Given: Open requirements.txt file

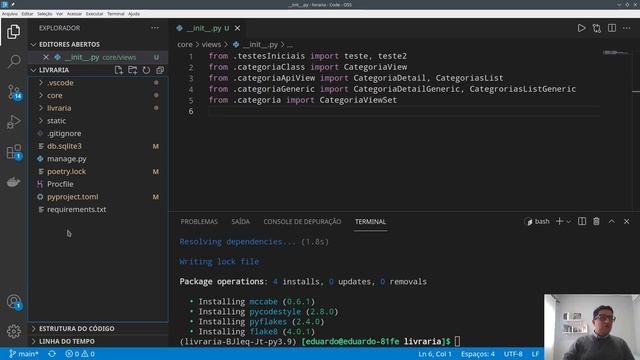Looking at the screenshot, I should (98, 209).
